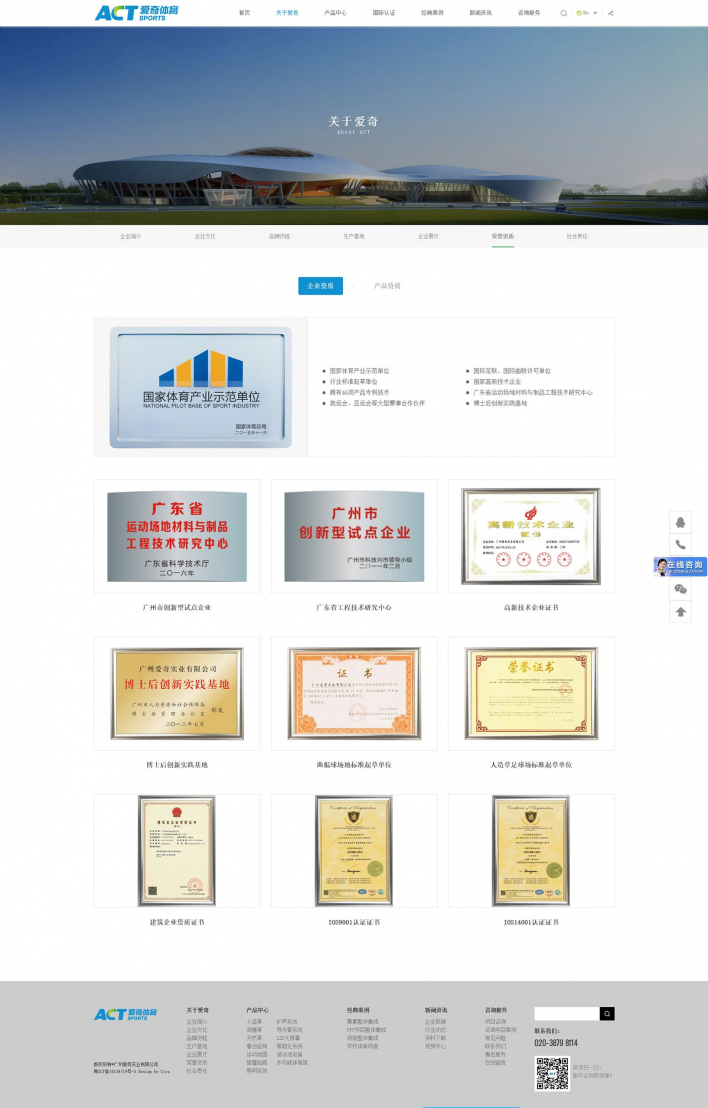The image size is (708, 1108).
Task: View the 博士后创新实践基地 plaque image
Action: click(x=177, y=693)
